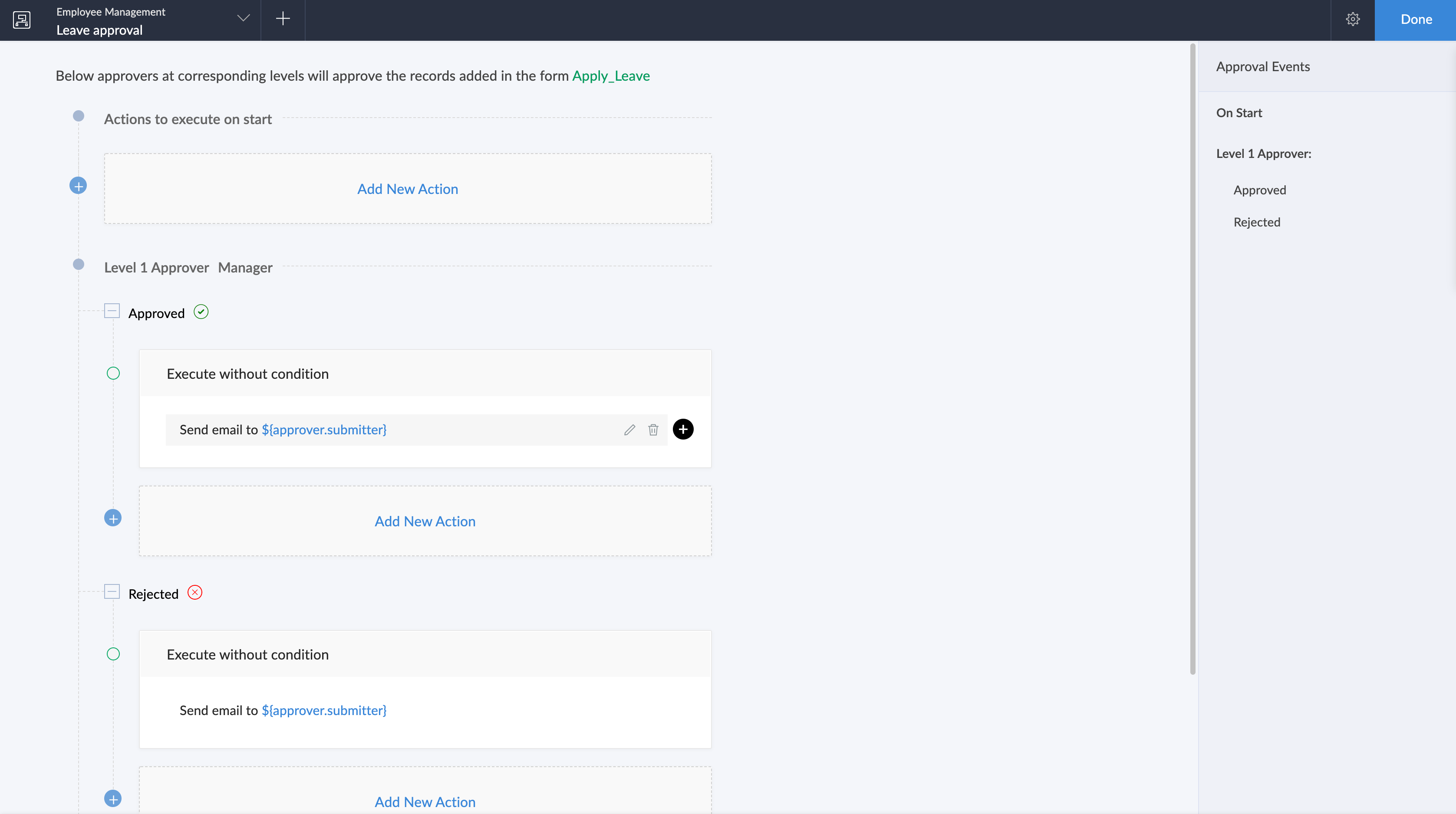Screen dimensions: 1456x814
Task: Collapse the Rejected section
Action: pyautogui.click(x=112, y=592)
